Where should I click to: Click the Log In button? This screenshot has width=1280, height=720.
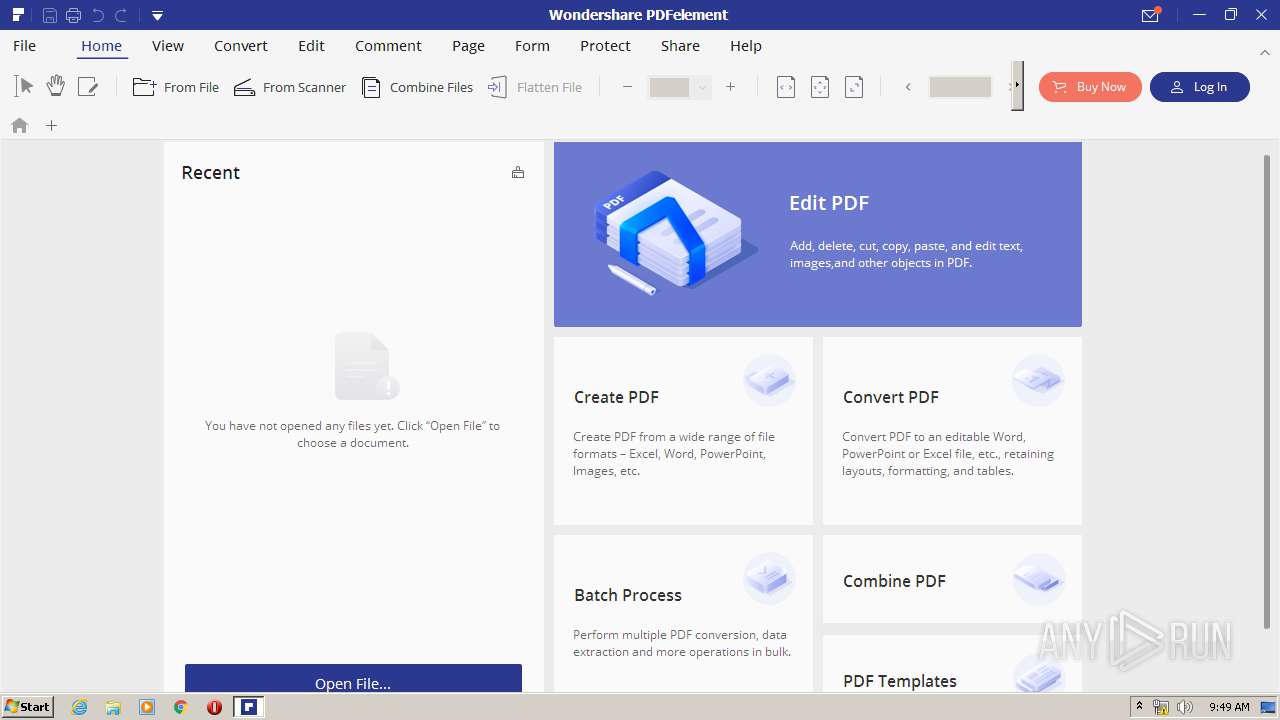point(1200,87)
